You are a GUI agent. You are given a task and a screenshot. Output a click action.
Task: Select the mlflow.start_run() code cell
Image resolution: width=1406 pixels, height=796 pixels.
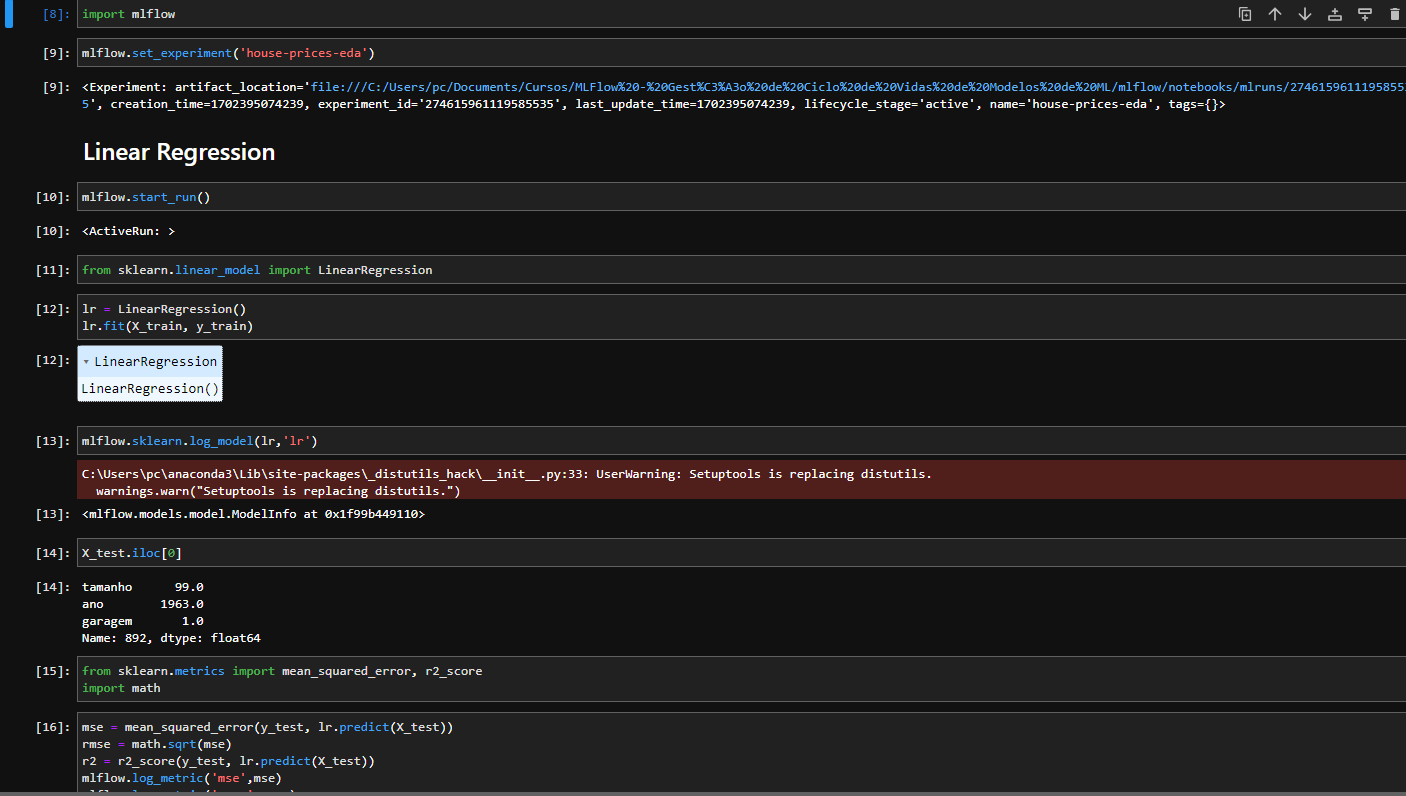pyautogui.click(x=741, y=197)
